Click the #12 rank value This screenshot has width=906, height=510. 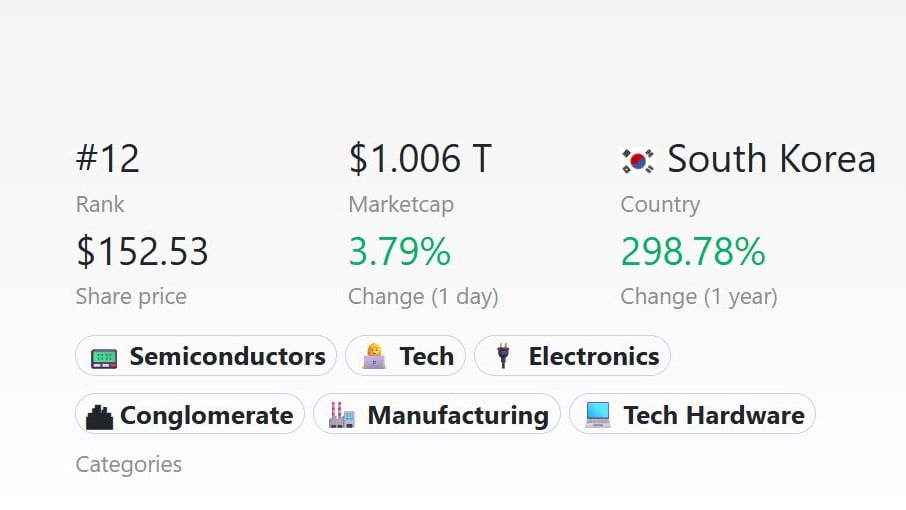point(108,159)
